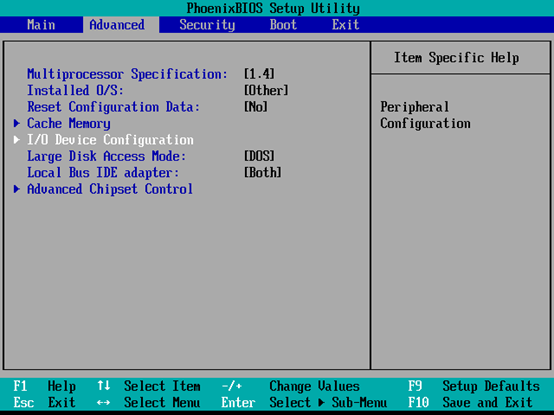The width and height of the screenshot is (554, 415).
Task: Click F10 Save and Exit hint
Action: (x=470, y=403)
